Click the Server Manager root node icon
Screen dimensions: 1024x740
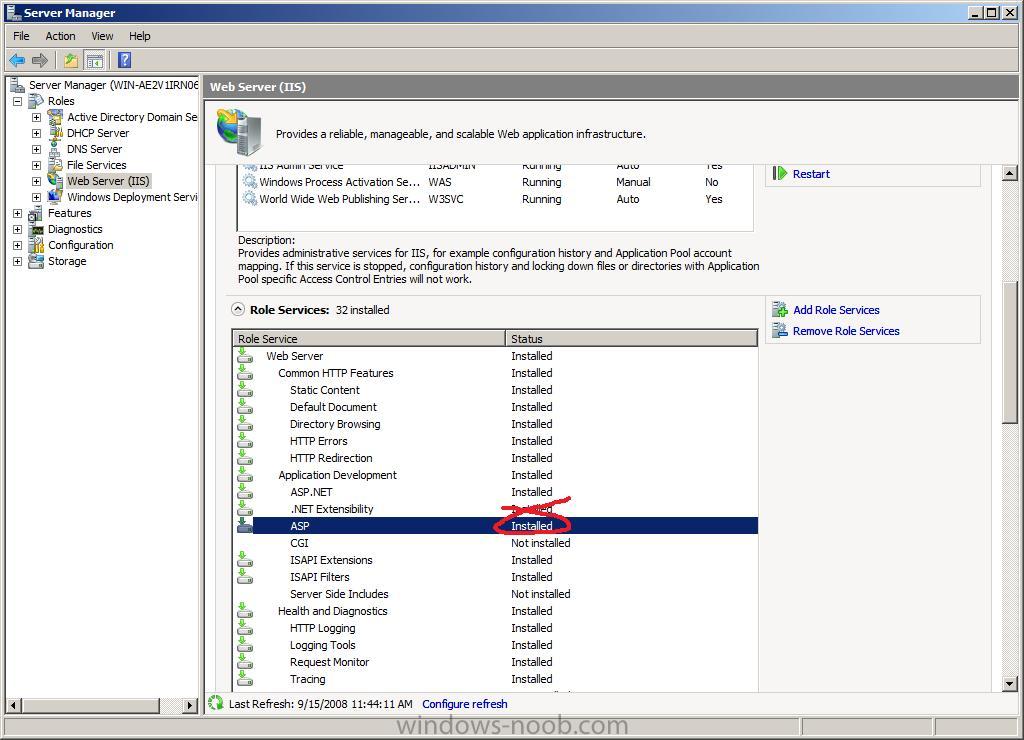(x=18, y=86)
